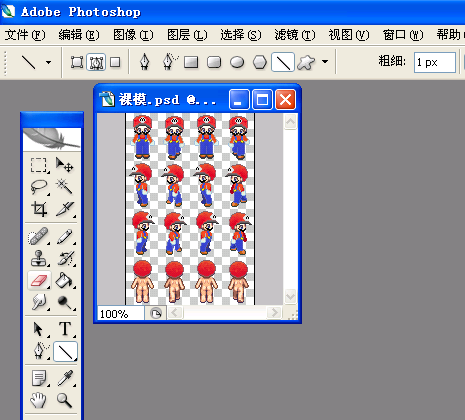Select the Crop tool
The image size is (465, 420).
[x=39, y=209]
